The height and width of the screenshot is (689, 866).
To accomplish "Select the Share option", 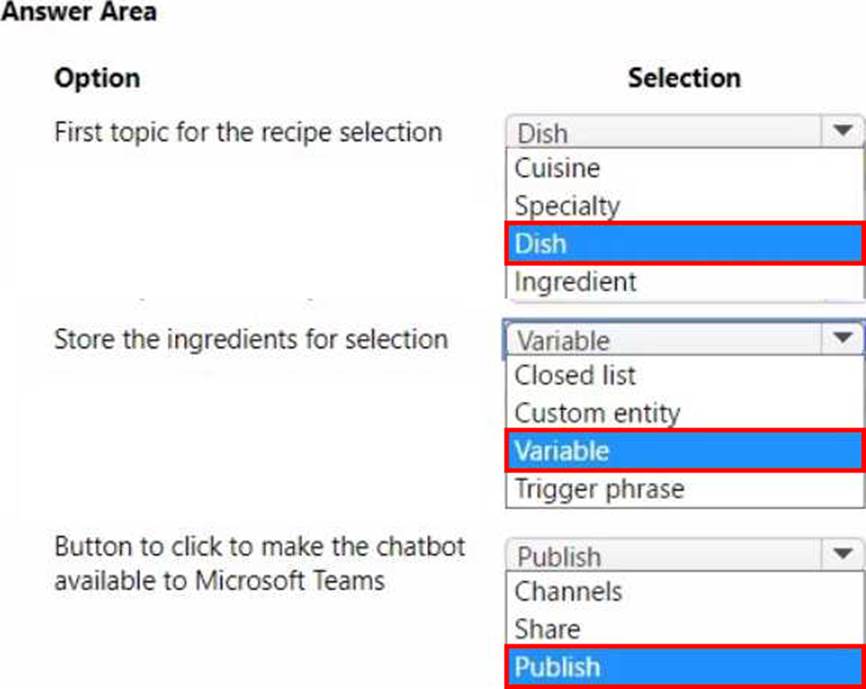I will click(x=547, y=629).
